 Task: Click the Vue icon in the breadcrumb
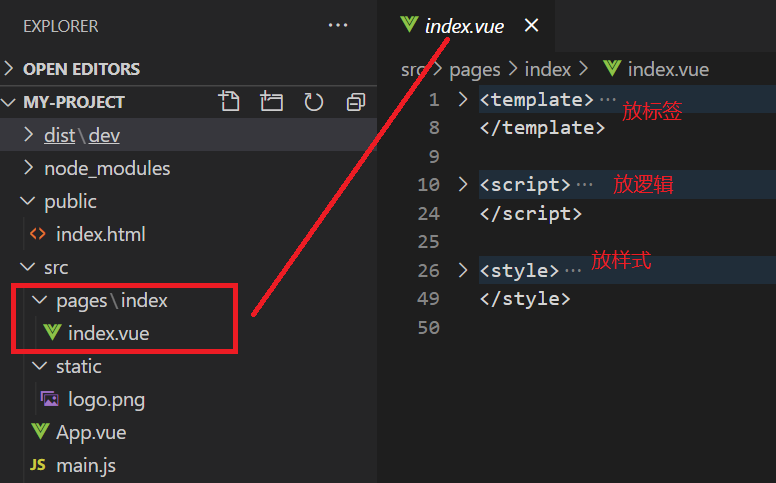[612, 68]
